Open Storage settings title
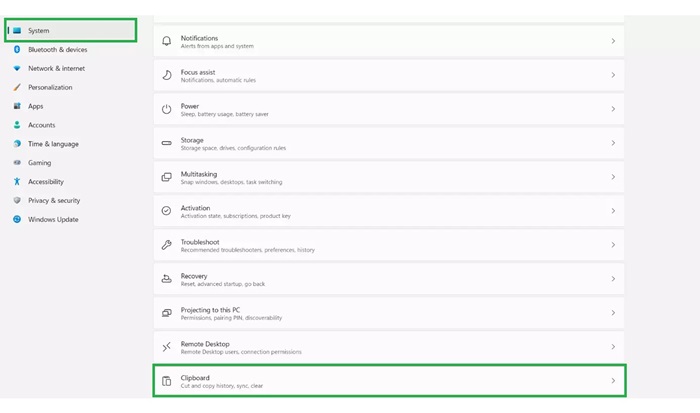 click(x=192, y=140)
